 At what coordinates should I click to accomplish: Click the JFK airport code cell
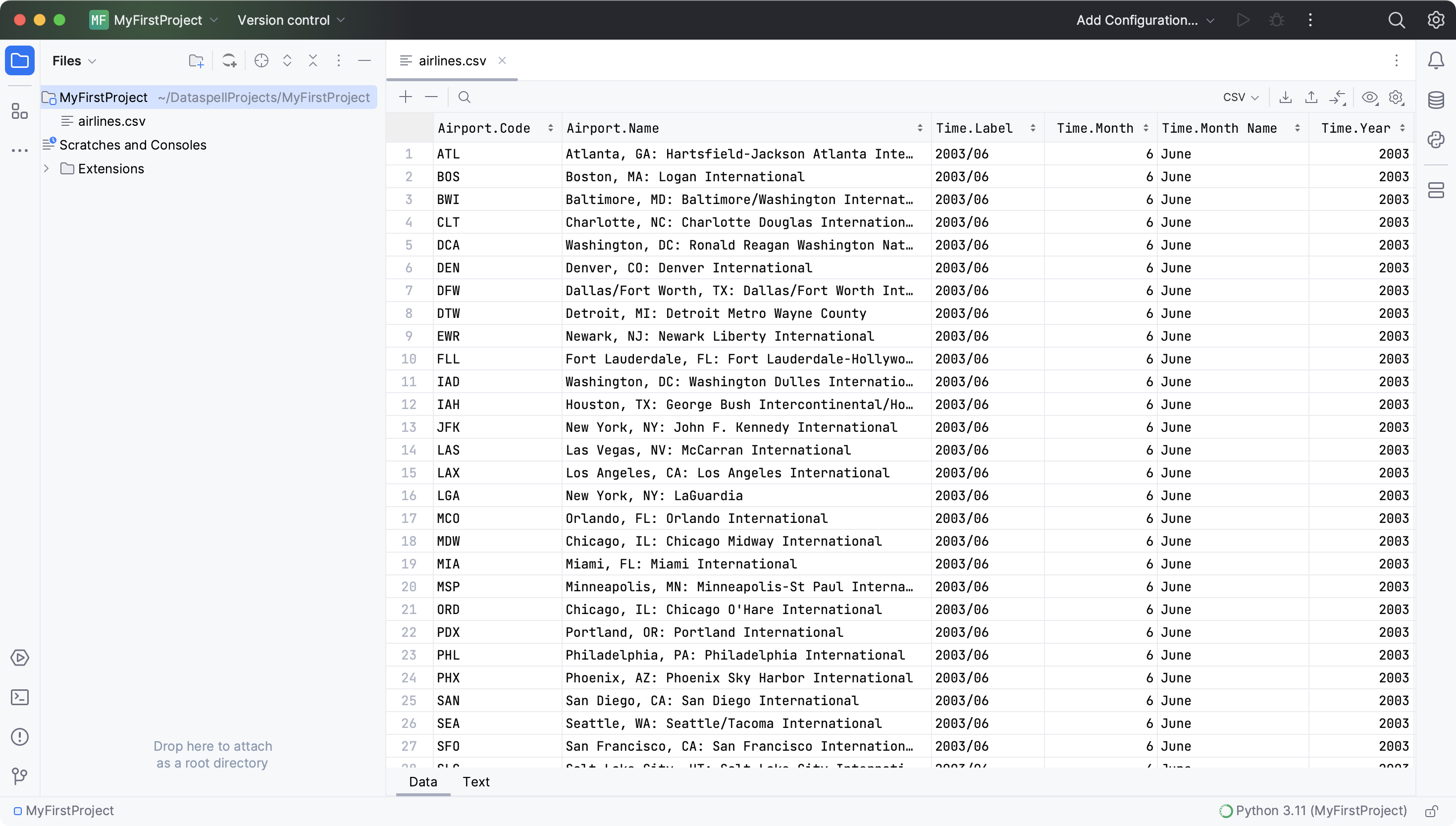click(x=497, y=427)
